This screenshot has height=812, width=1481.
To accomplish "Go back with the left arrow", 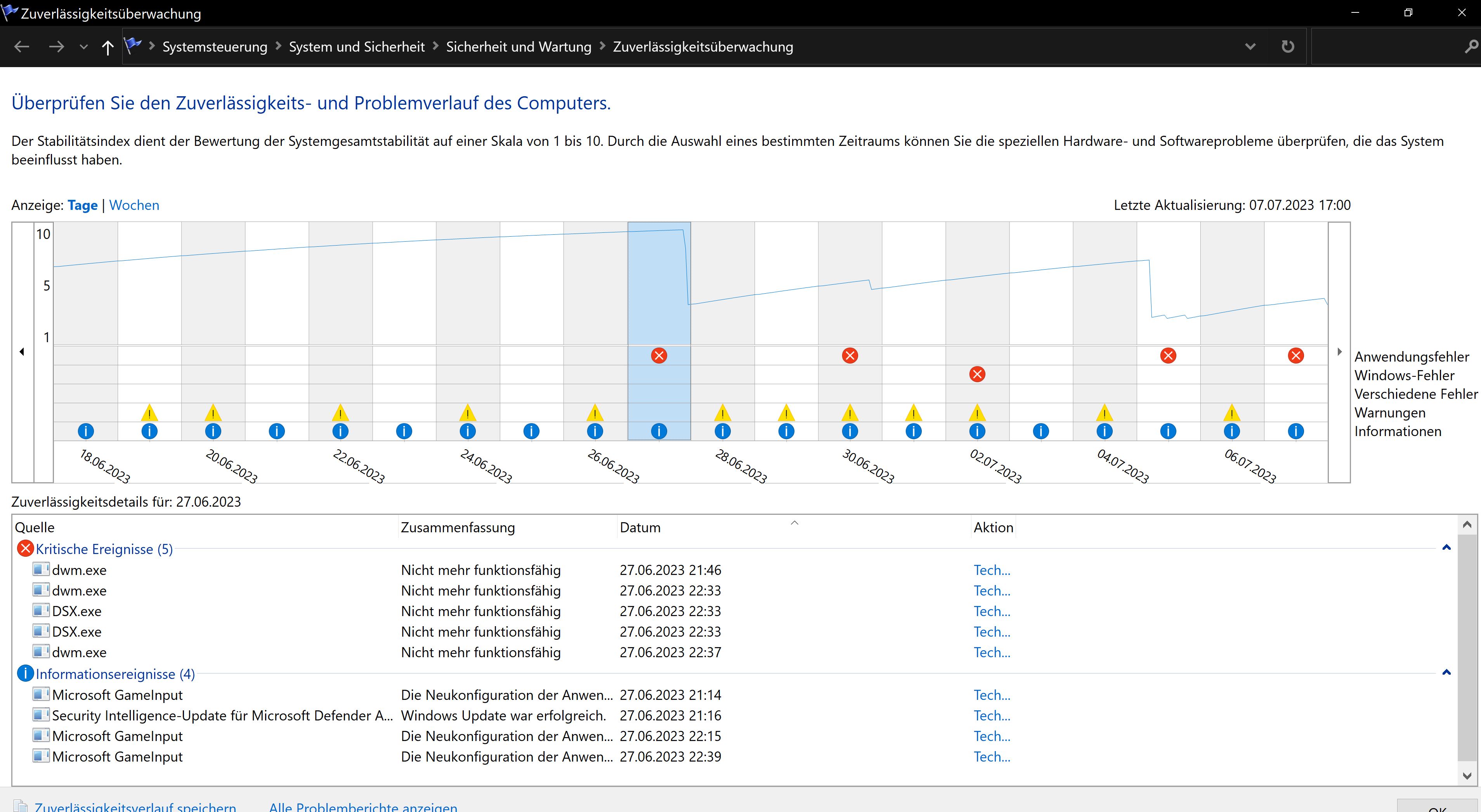I will coord(22,47).
